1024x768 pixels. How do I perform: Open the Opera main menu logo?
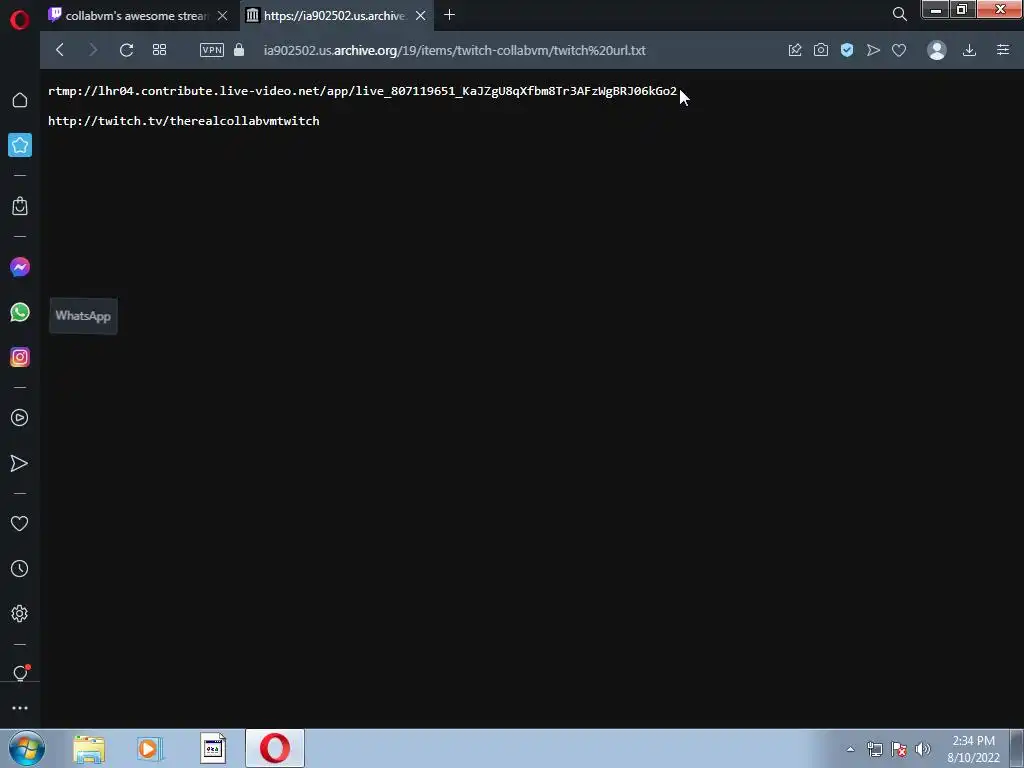click(x=20, y=20)
